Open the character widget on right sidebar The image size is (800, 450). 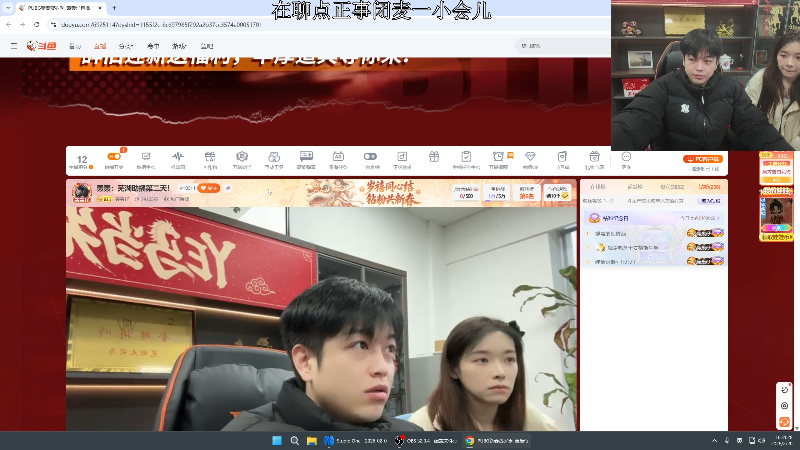tap(777, 214)
